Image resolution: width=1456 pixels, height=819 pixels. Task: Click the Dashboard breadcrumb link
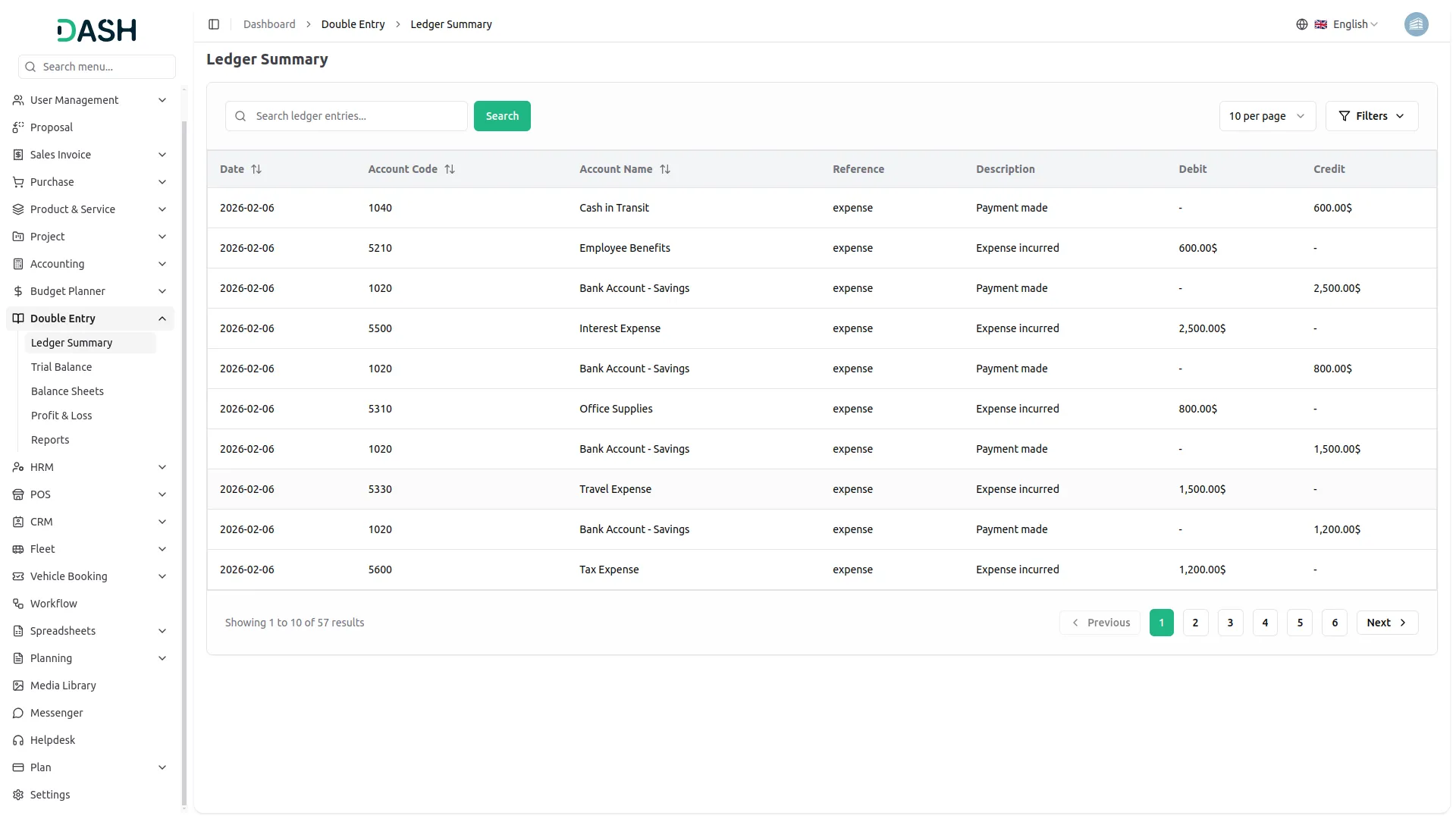269,24
